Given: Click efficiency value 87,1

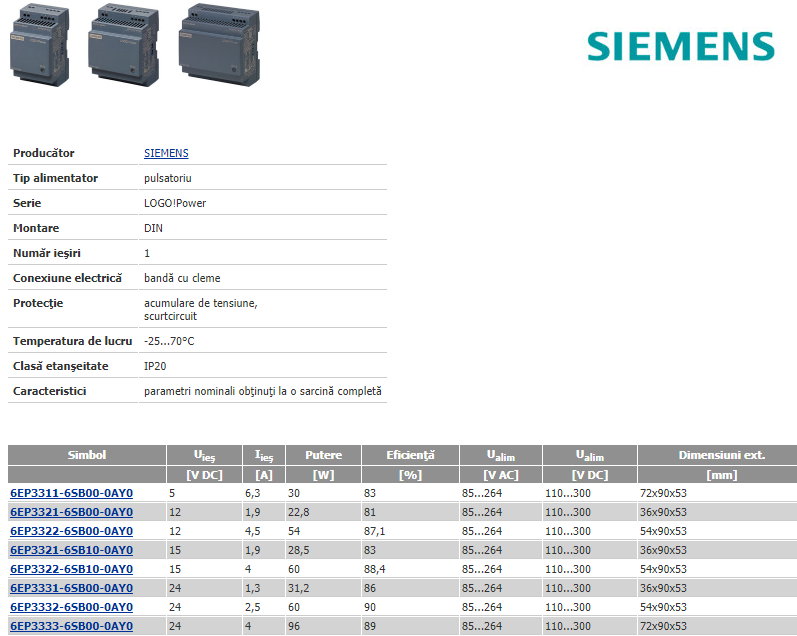Looking at the screenshot, I should tap(375, 531).
